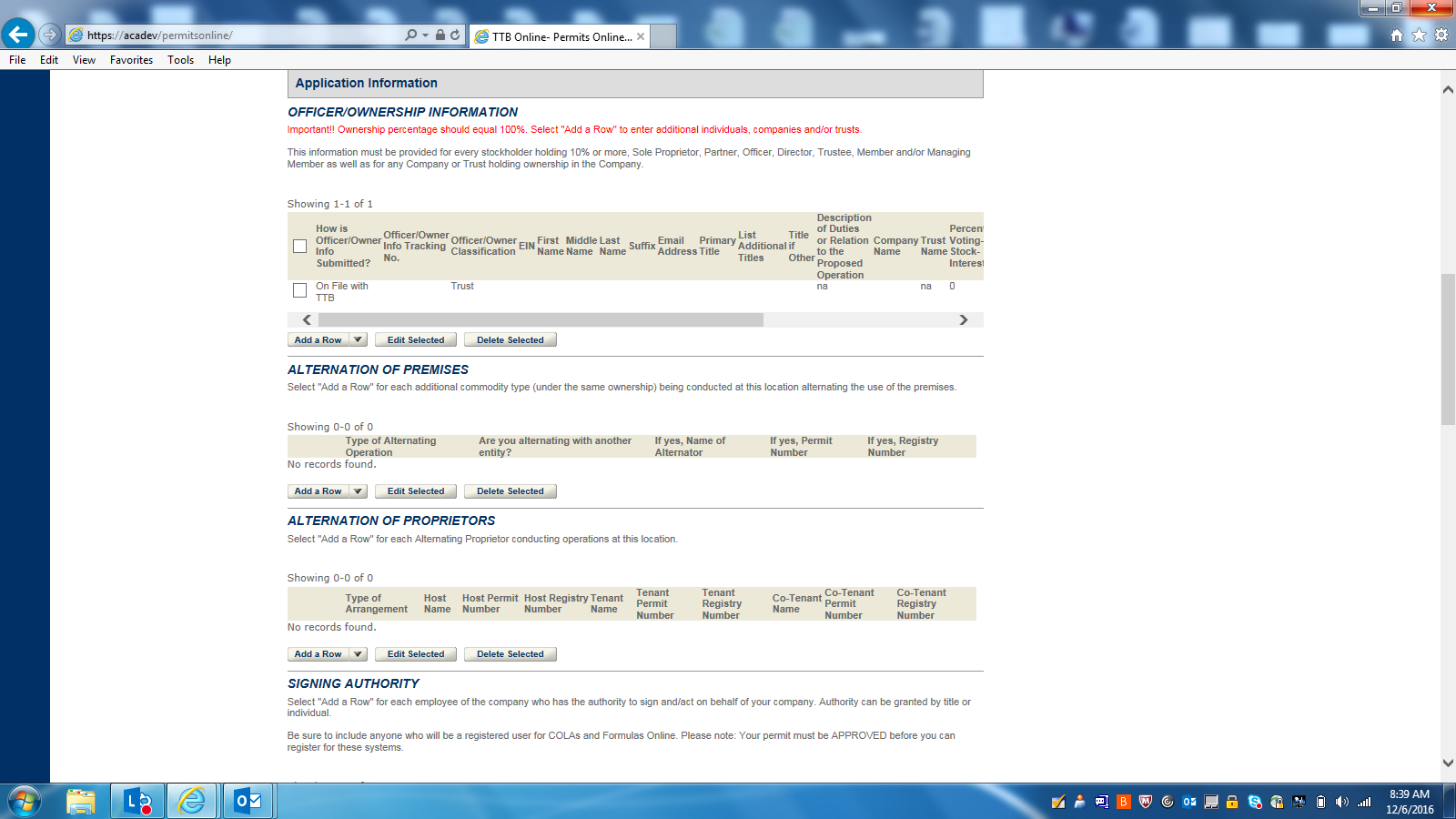The image size is (1456, 819).
Task: Click the browser Back arrow button
Action: (18, 35)
